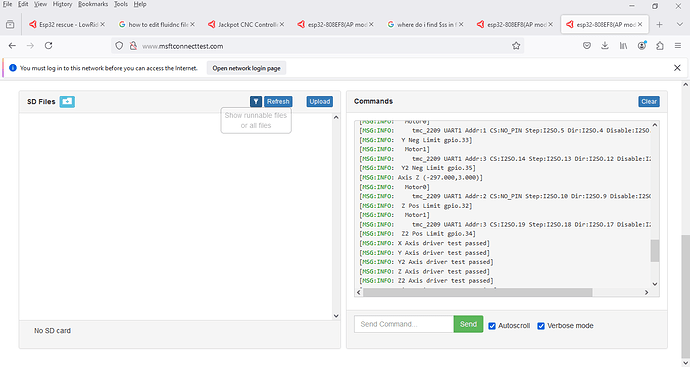Viewport: 690px width, 367px height.
Task: Go forward to next page
Action: pyautogui.click(x=30, y=46)
